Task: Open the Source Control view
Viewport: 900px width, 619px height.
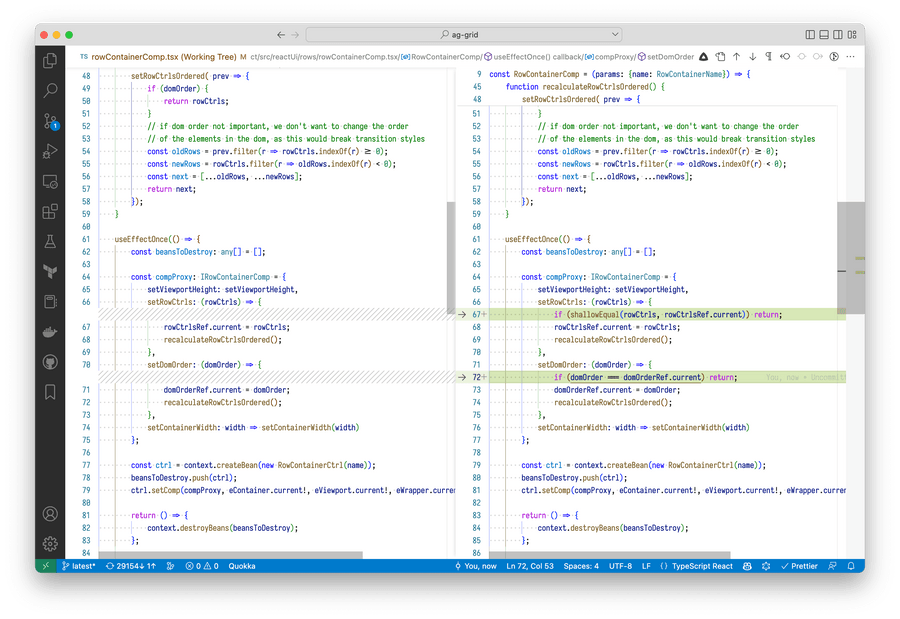Action: pos(50,121)
